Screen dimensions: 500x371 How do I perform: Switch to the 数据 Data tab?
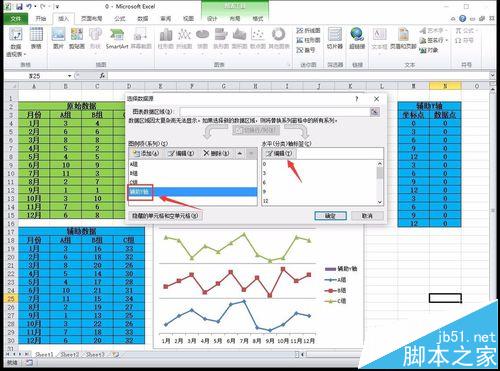tap(143, 19)
